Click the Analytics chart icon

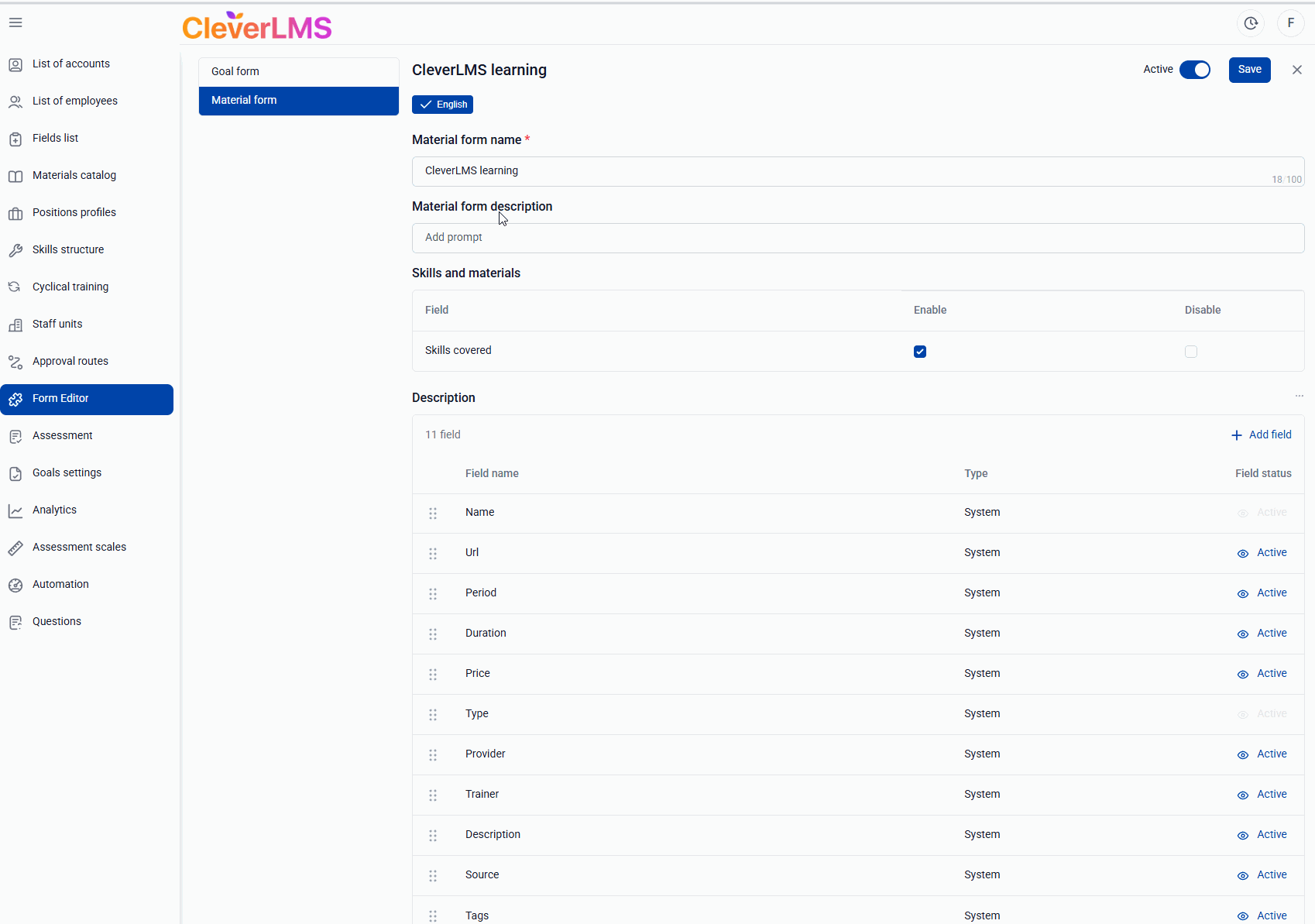(x=15, y=510)
